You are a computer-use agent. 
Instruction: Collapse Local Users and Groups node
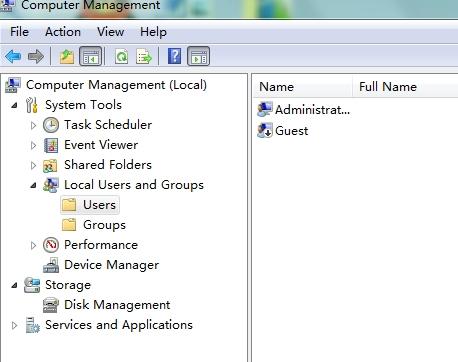33,185
